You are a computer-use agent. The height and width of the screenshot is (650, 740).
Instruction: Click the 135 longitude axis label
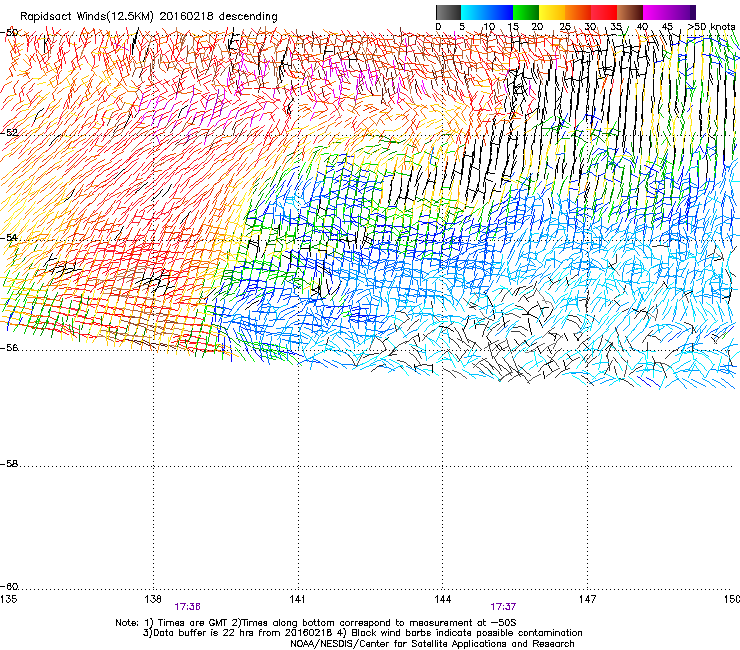pos(8,599)
